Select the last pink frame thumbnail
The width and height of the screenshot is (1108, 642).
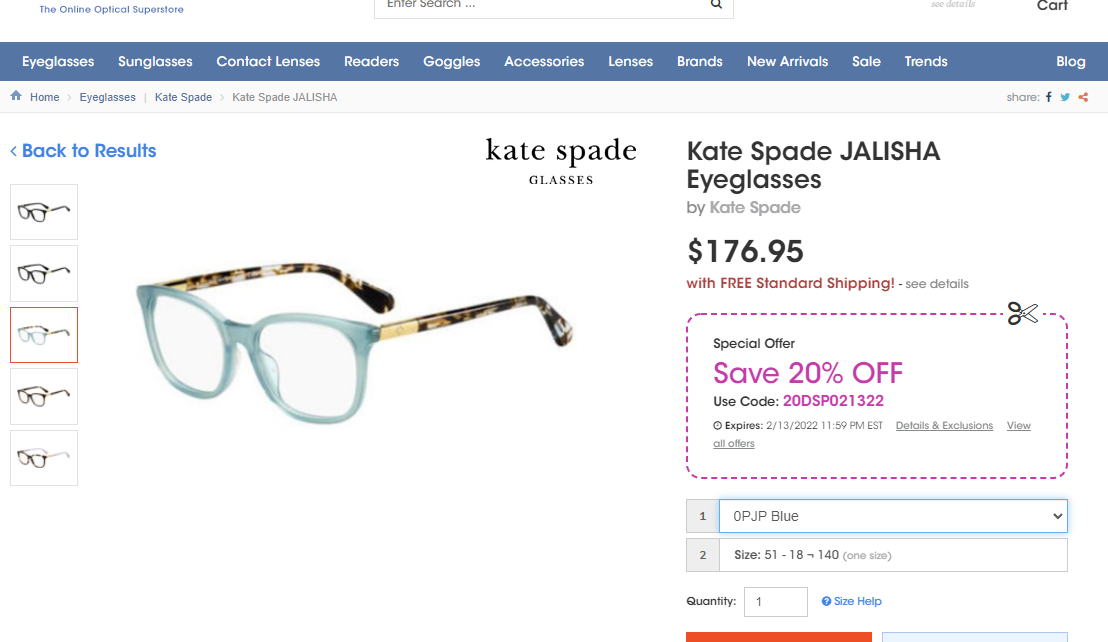(44, 458)
